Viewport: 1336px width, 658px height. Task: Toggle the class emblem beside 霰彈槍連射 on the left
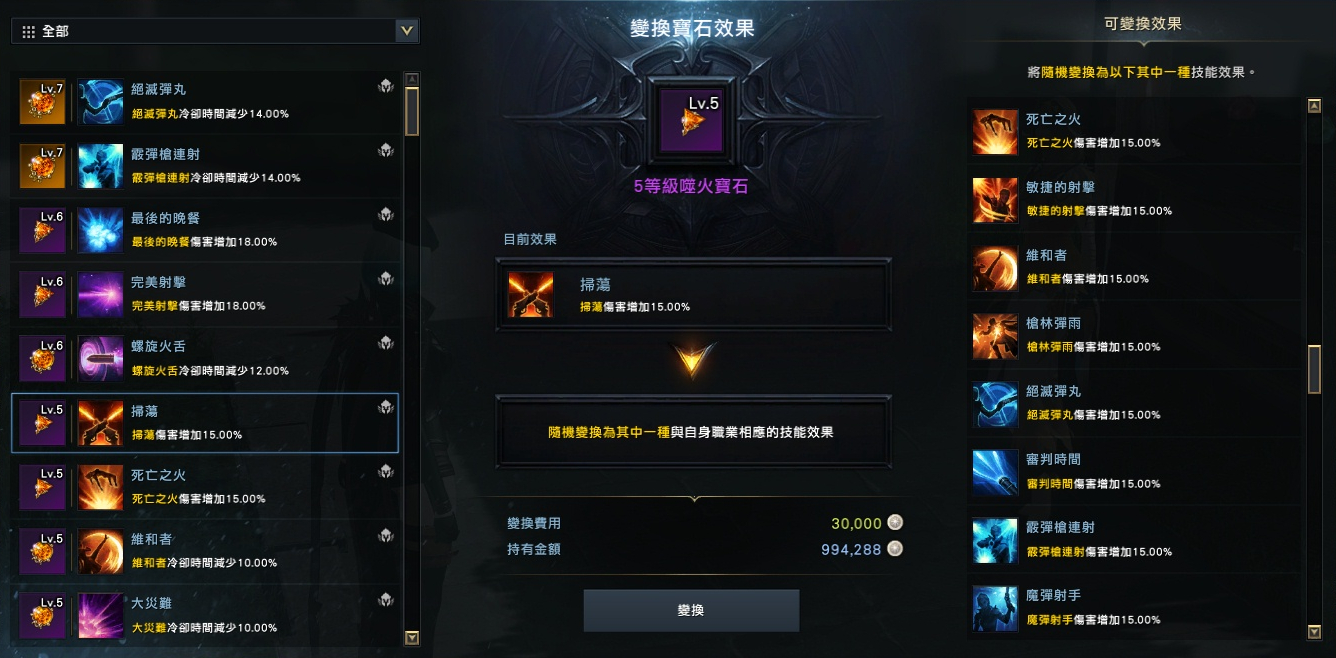[385, 150]
